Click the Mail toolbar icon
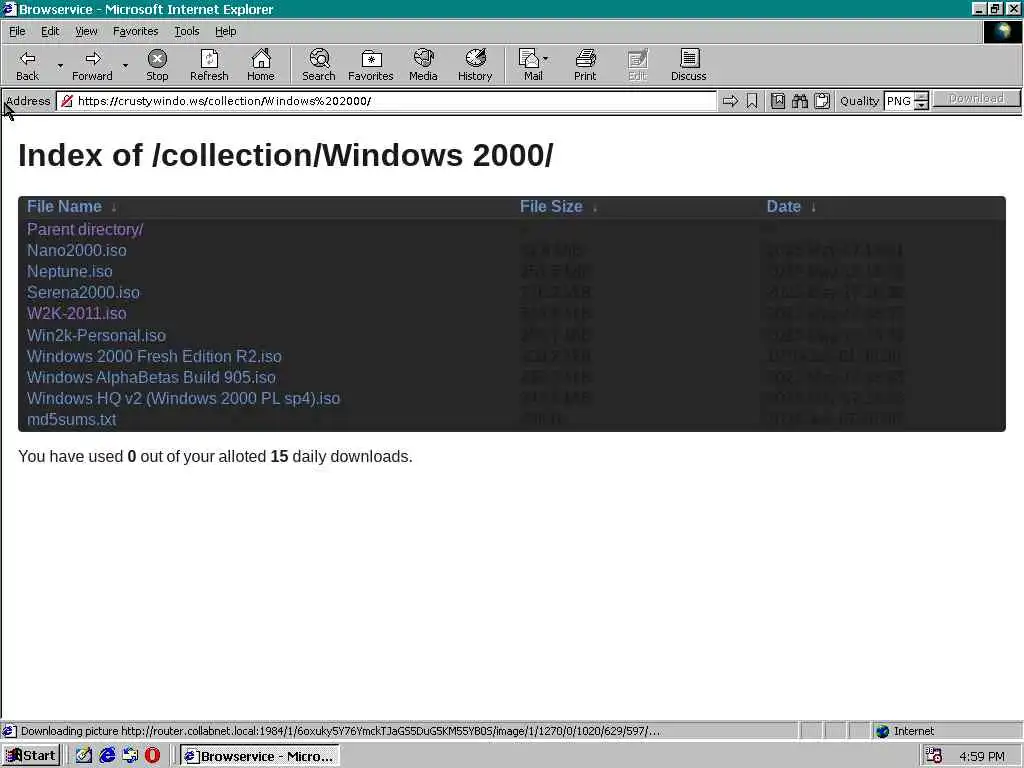This screenshot has width=1024, height=768. click(530, 65)
